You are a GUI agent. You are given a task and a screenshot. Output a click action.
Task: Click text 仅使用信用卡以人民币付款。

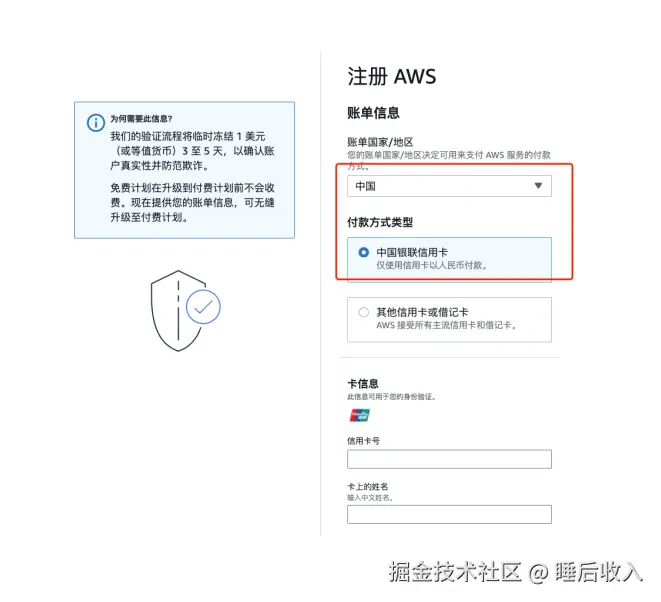432,266
